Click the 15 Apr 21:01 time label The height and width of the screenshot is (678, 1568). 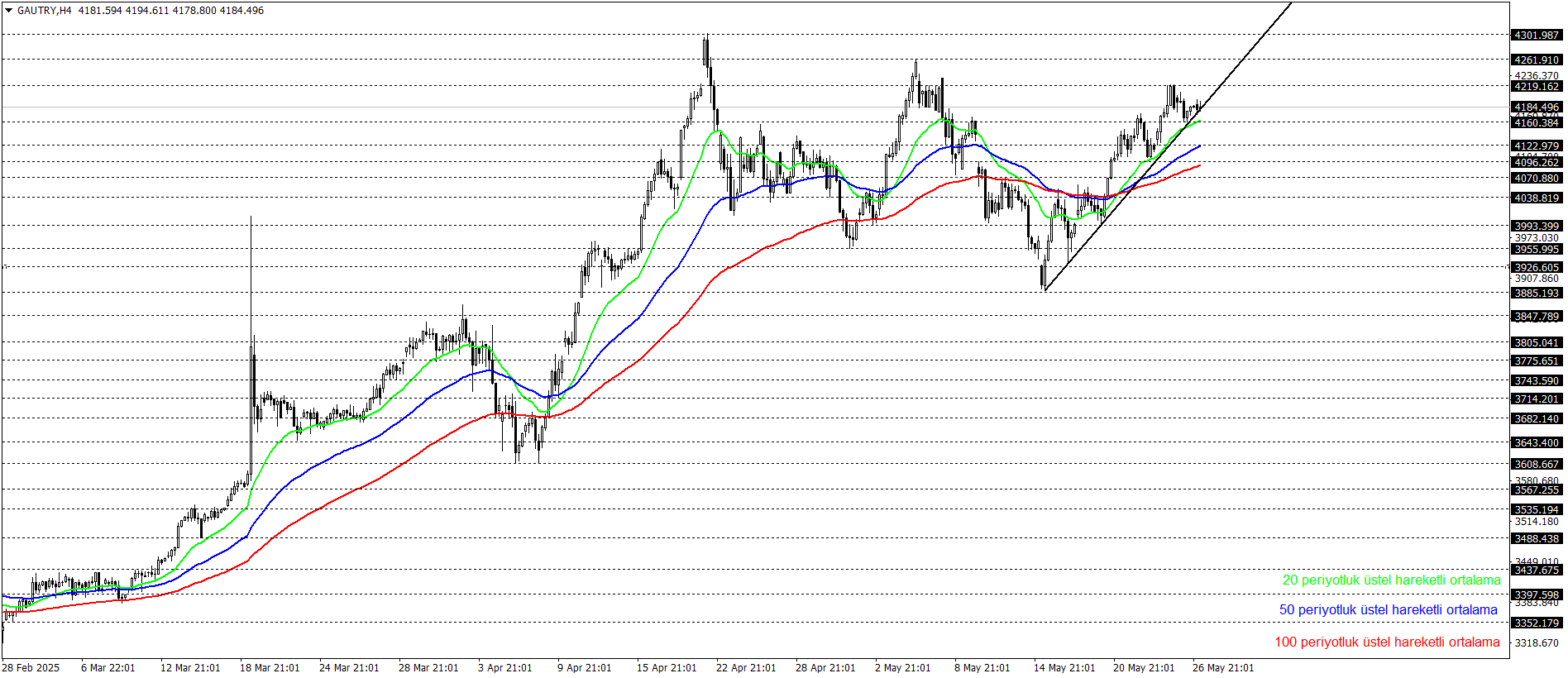pyautogui.click(x=667, y=668)
